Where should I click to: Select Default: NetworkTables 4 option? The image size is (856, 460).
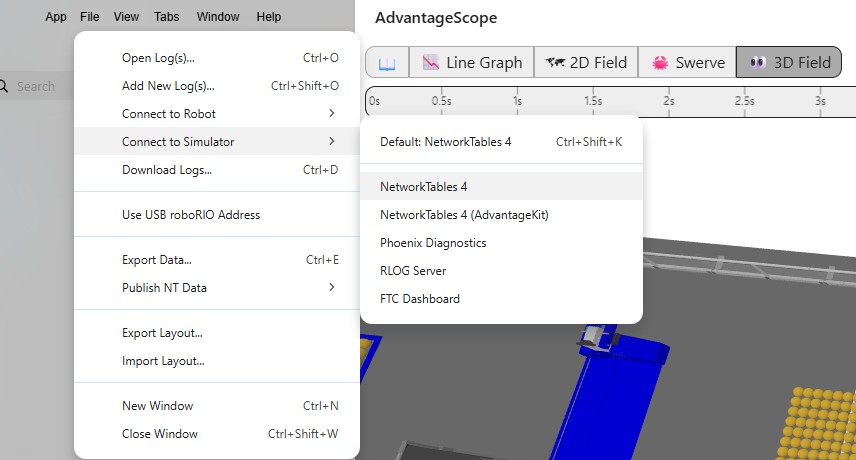[x=501, y=142]
